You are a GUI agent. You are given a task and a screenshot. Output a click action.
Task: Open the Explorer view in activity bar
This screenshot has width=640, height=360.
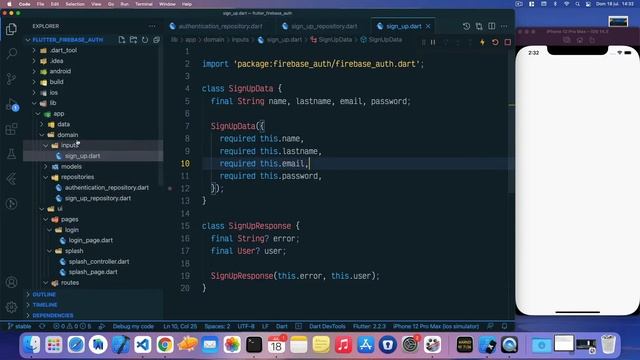click(11, 29)
